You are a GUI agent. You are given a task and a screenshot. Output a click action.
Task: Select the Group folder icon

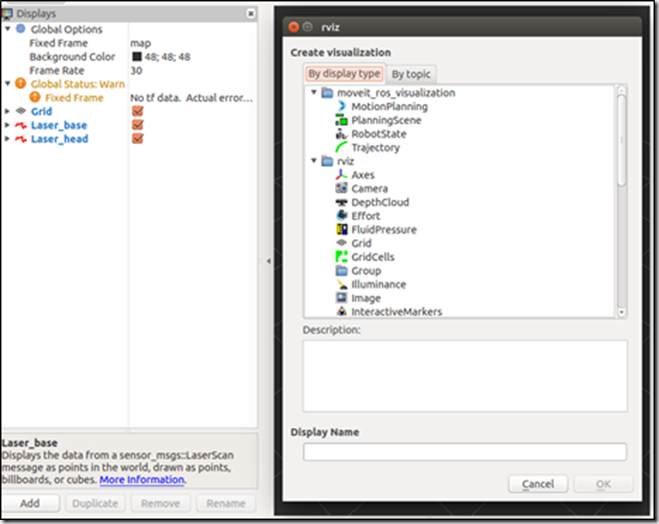coord(342,270)
